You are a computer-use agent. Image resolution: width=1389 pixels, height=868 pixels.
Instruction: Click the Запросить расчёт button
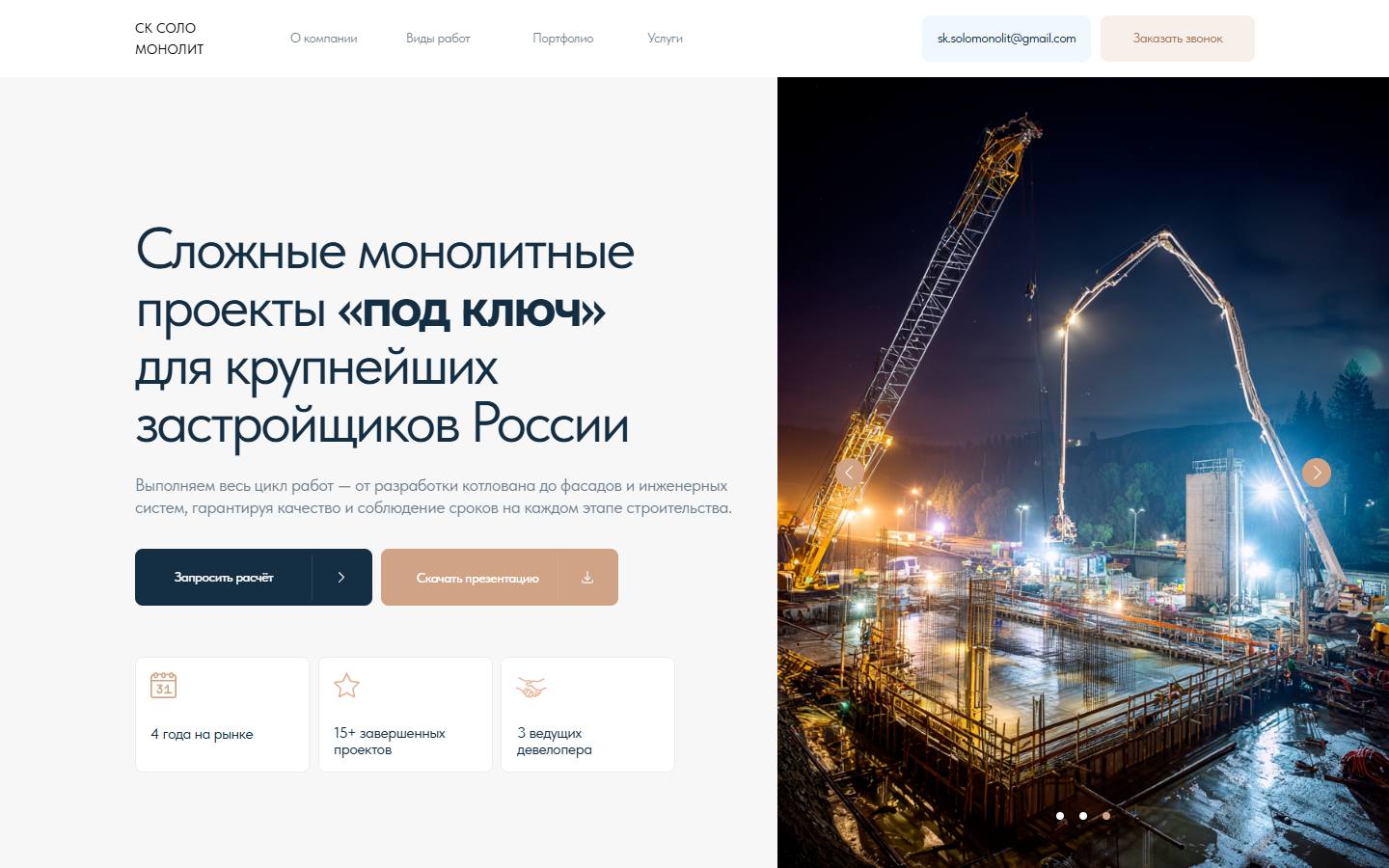254,577
